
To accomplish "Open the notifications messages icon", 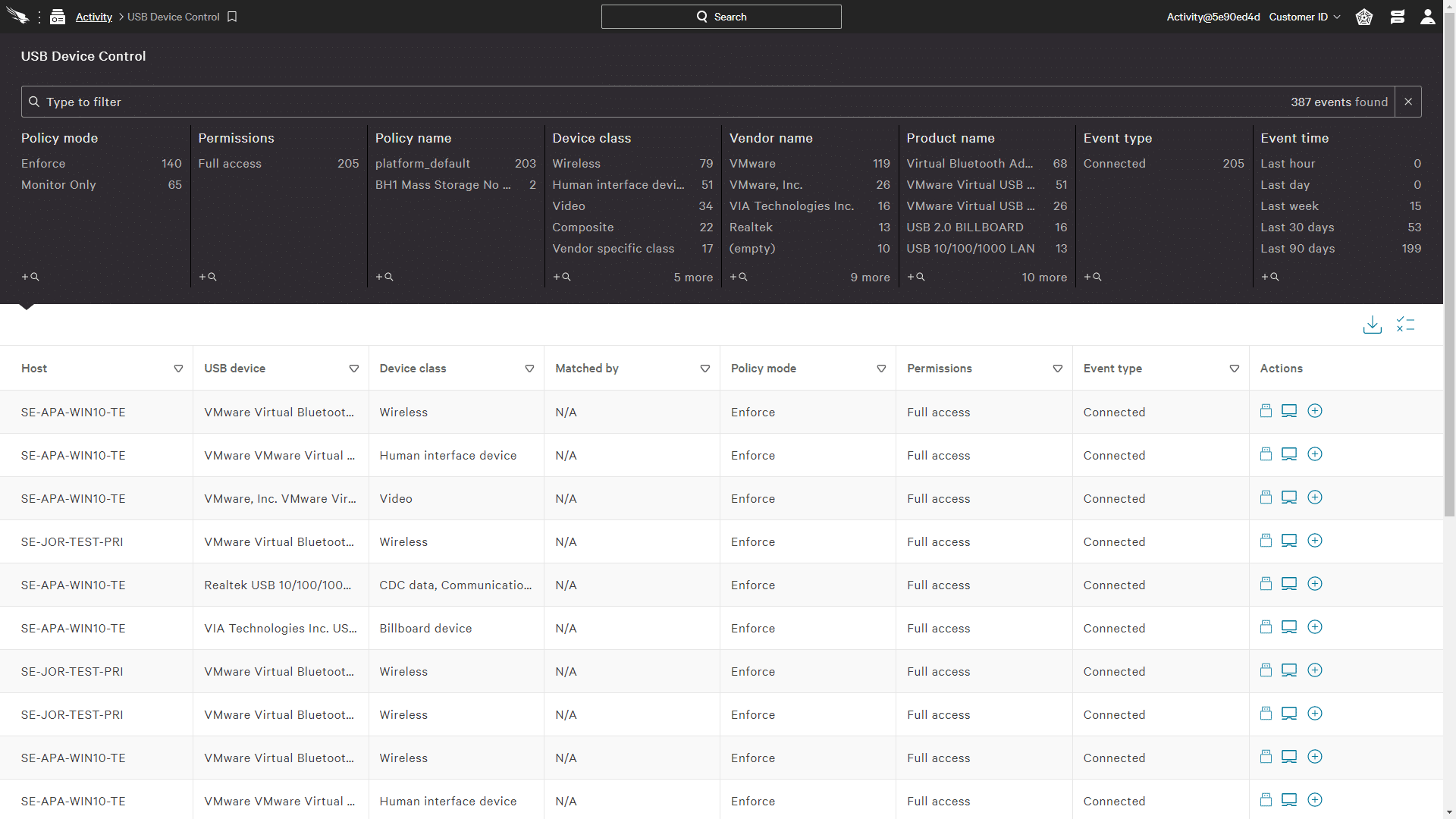I will point(1398,17).
